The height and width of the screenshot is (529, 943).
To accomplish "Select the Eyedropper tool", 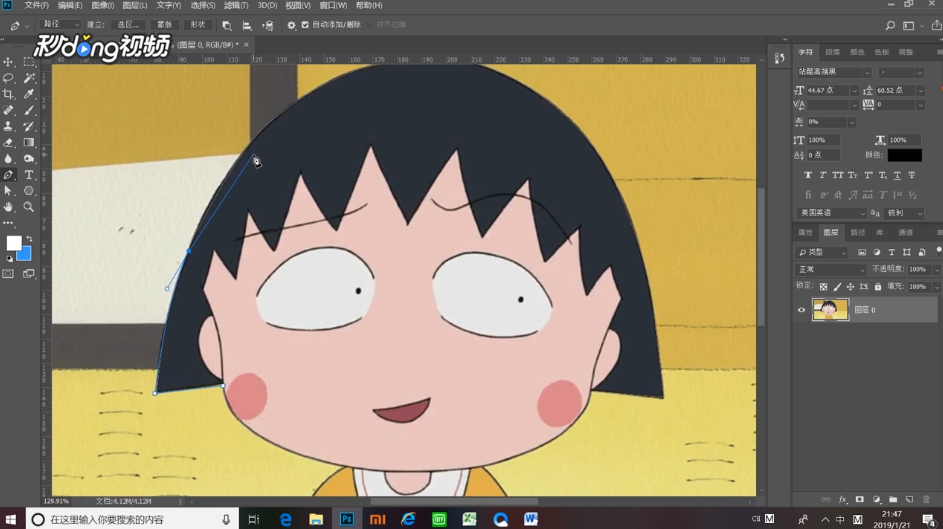I will 28,94.
